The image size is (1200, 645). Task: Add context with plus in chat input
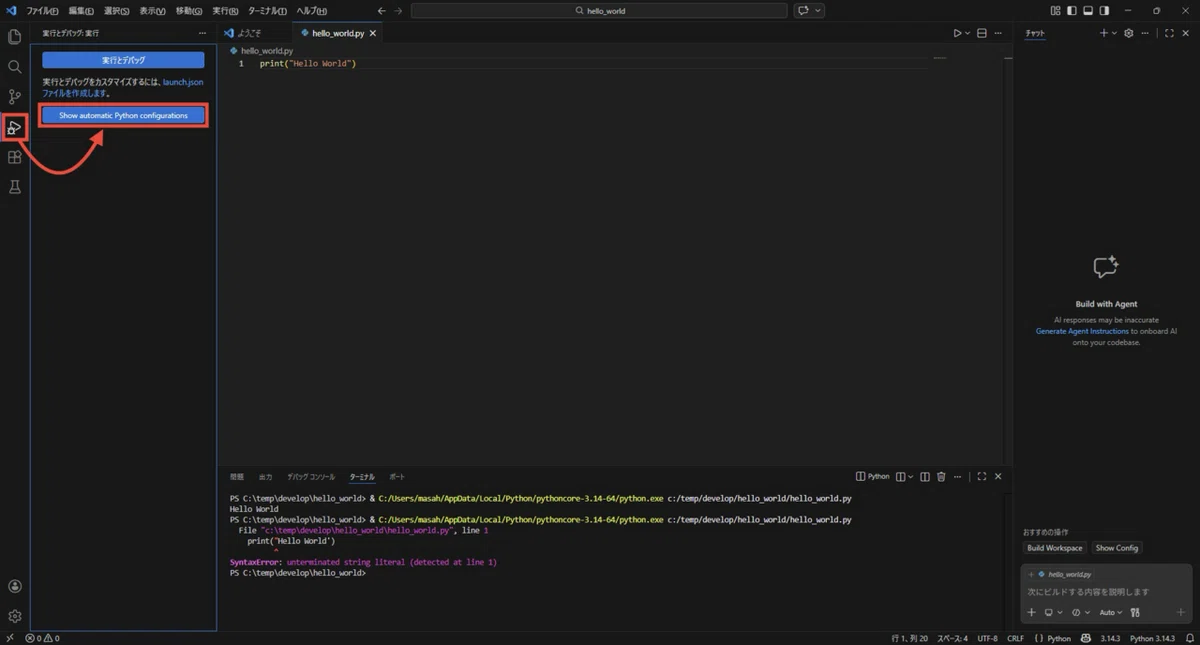1031,612
